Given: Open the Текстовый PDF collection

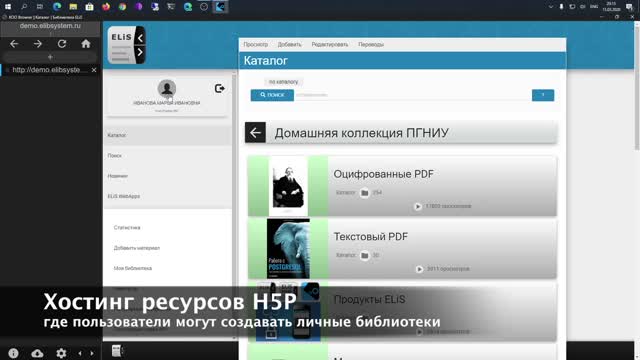Looking at the screenshot, I should click(x=371, y=236).
